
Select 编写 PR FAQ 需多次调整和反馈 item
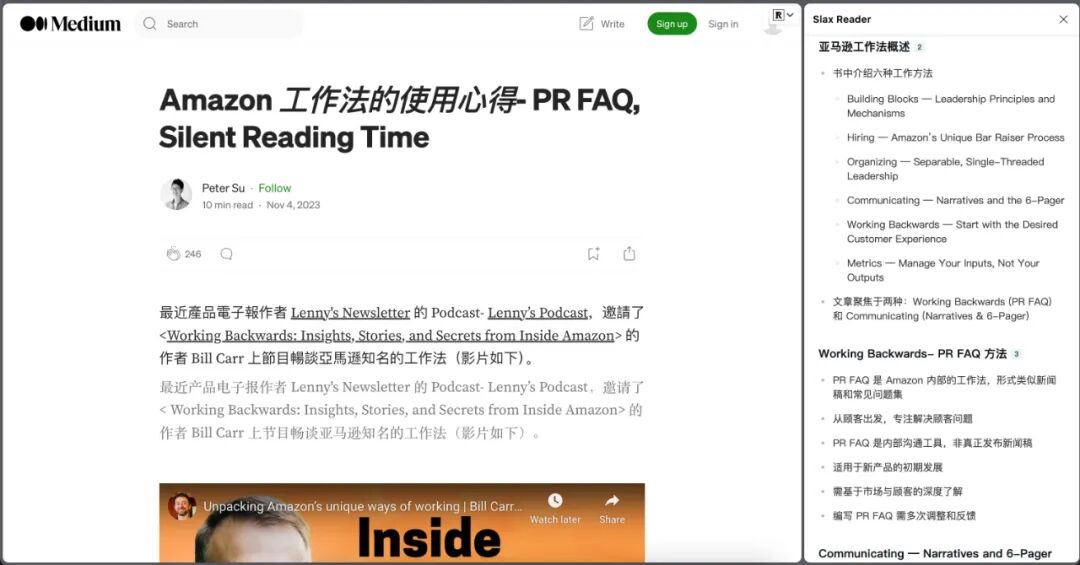point(904,515)
